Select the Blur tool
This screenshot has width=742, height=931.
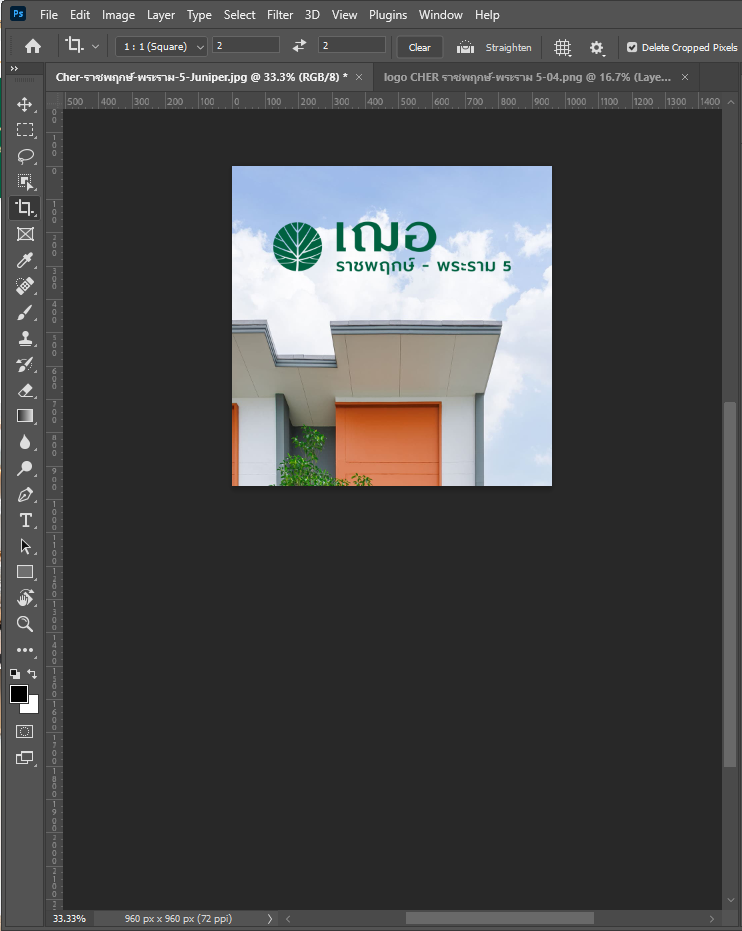pos(24,442)
